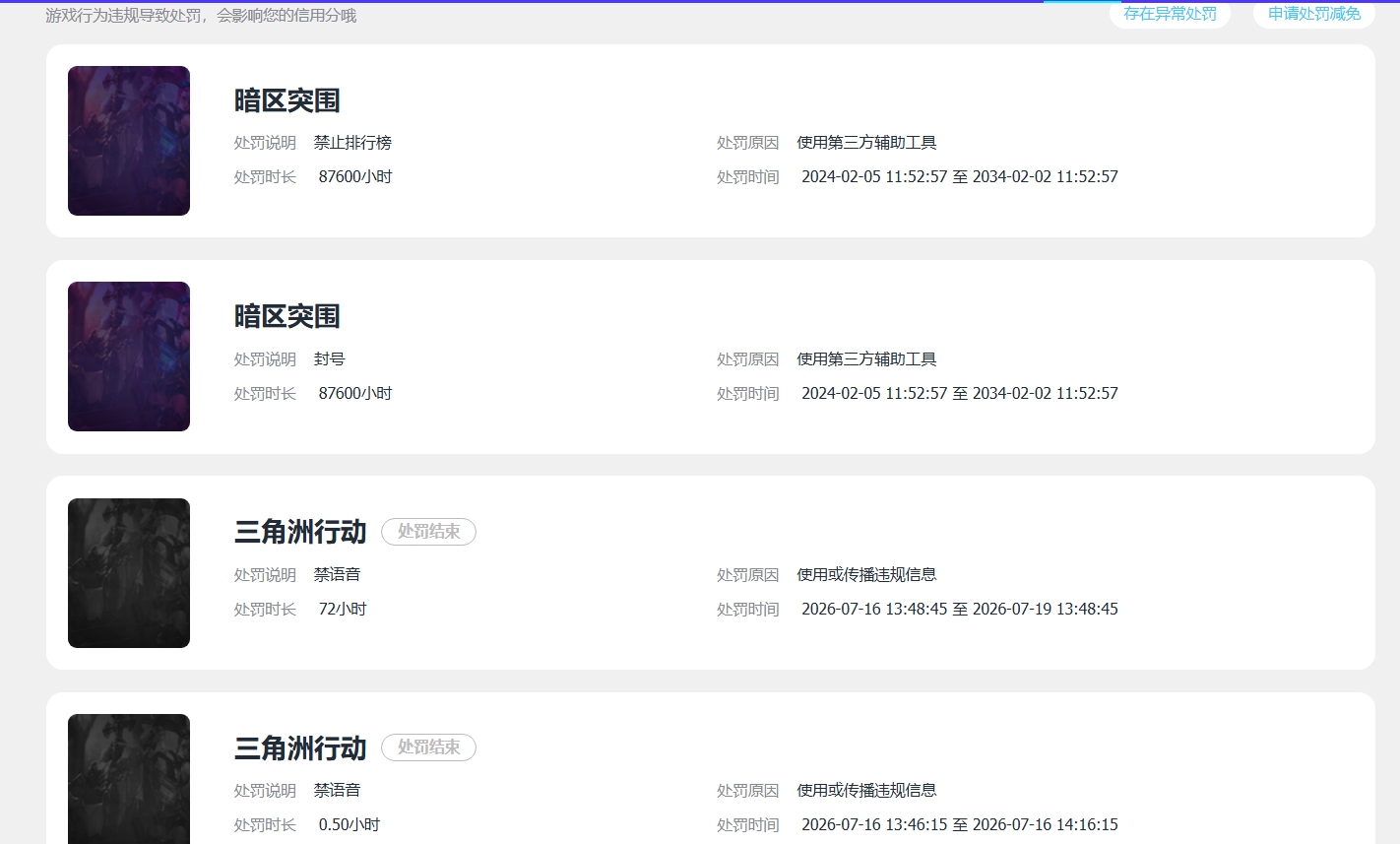Select the game thumbnail in the 封号 card
This screenshot has height=844, width=1400.
[129, 357]
